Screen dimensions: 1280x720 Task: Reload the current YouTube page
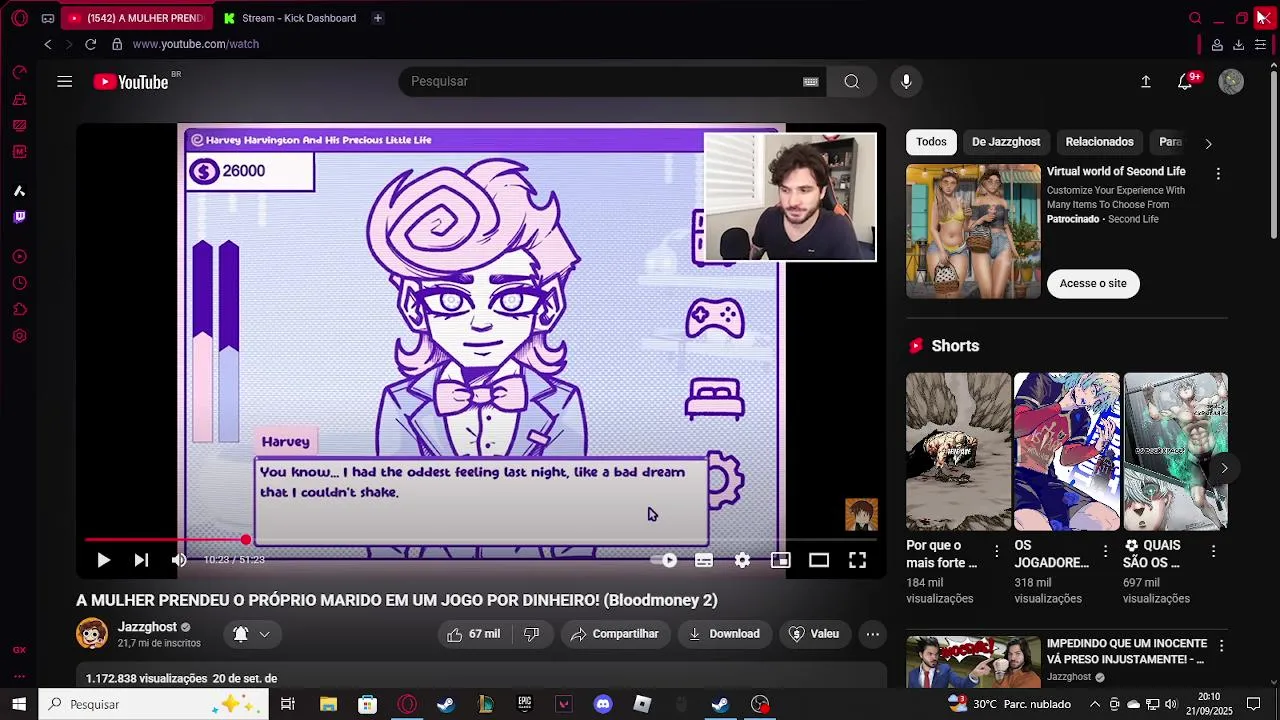pyautogui.click(x=90, y=44)
